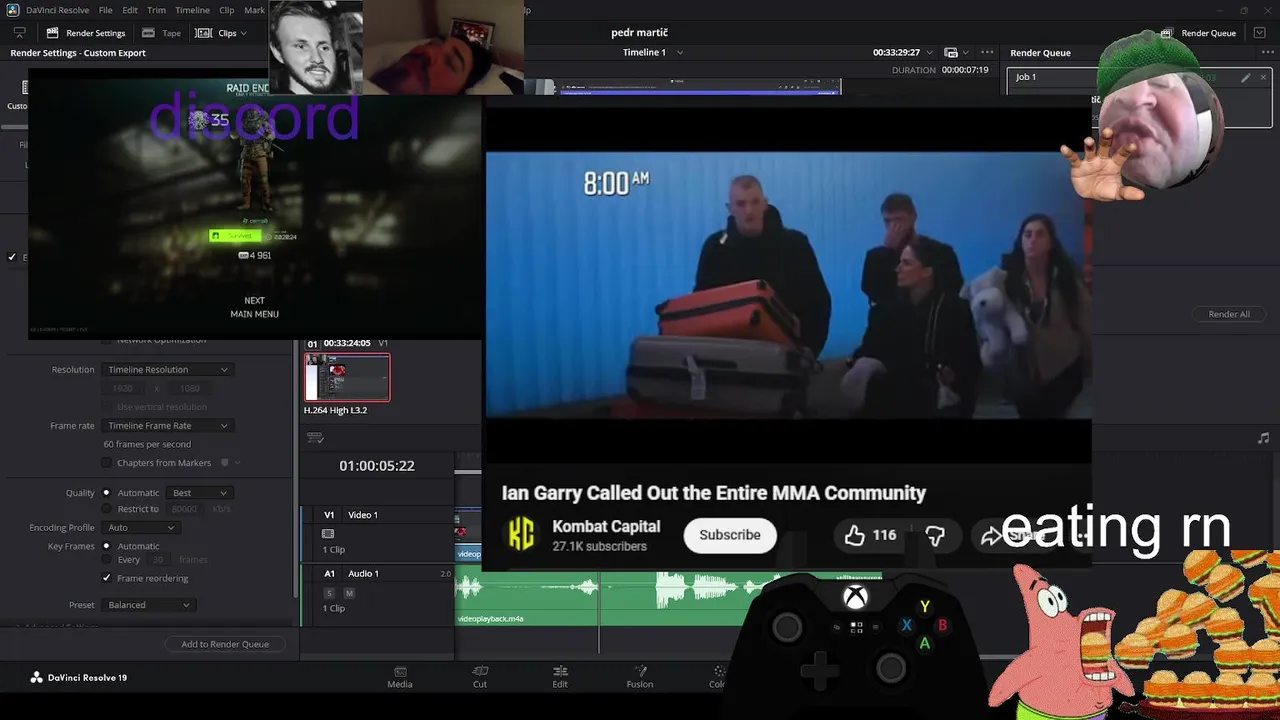Edit Job 1 with pencil icon
This screenshot has height=720, width=1280.
1245,77
